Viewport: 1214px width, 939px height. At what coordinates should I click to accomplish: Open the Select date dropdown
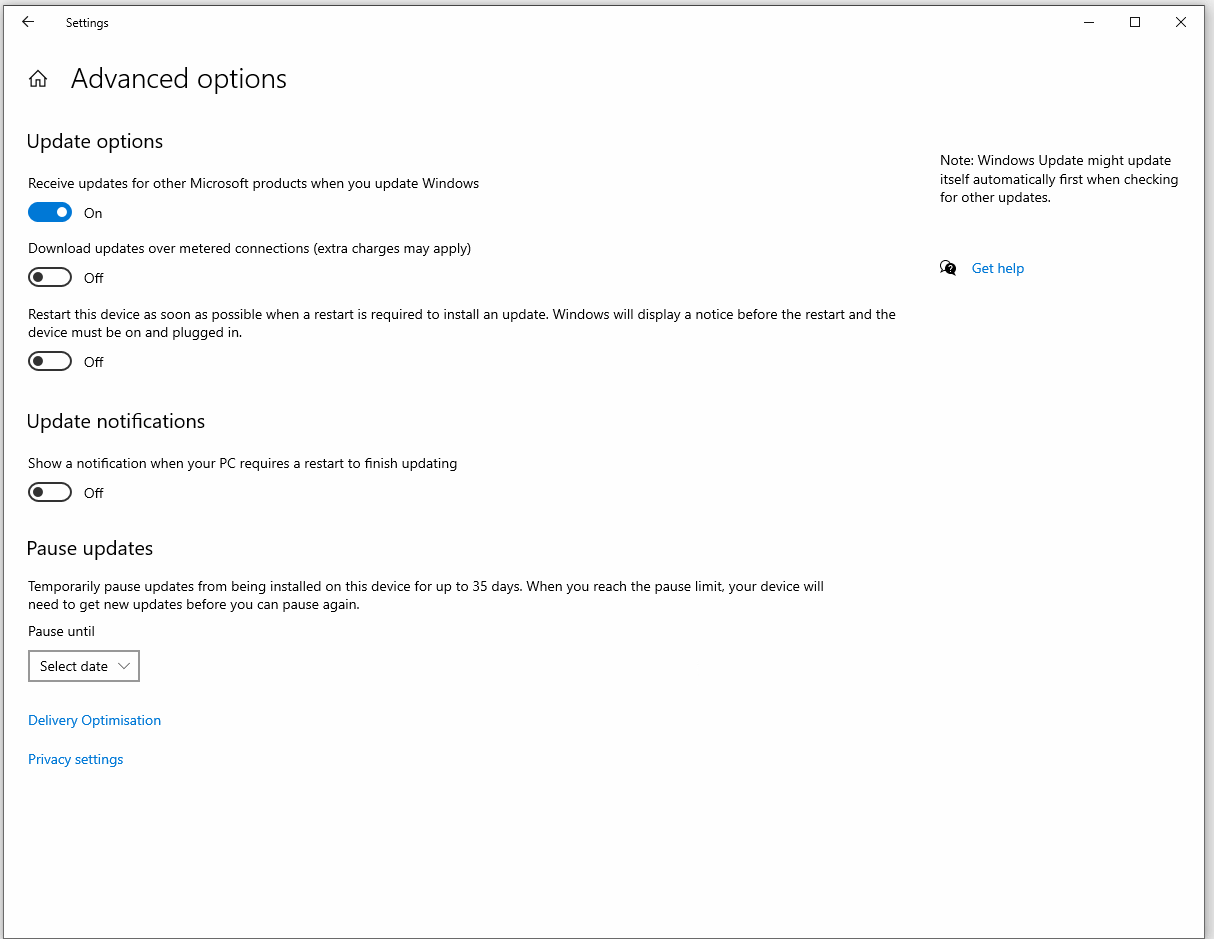[x=84, y=666]
